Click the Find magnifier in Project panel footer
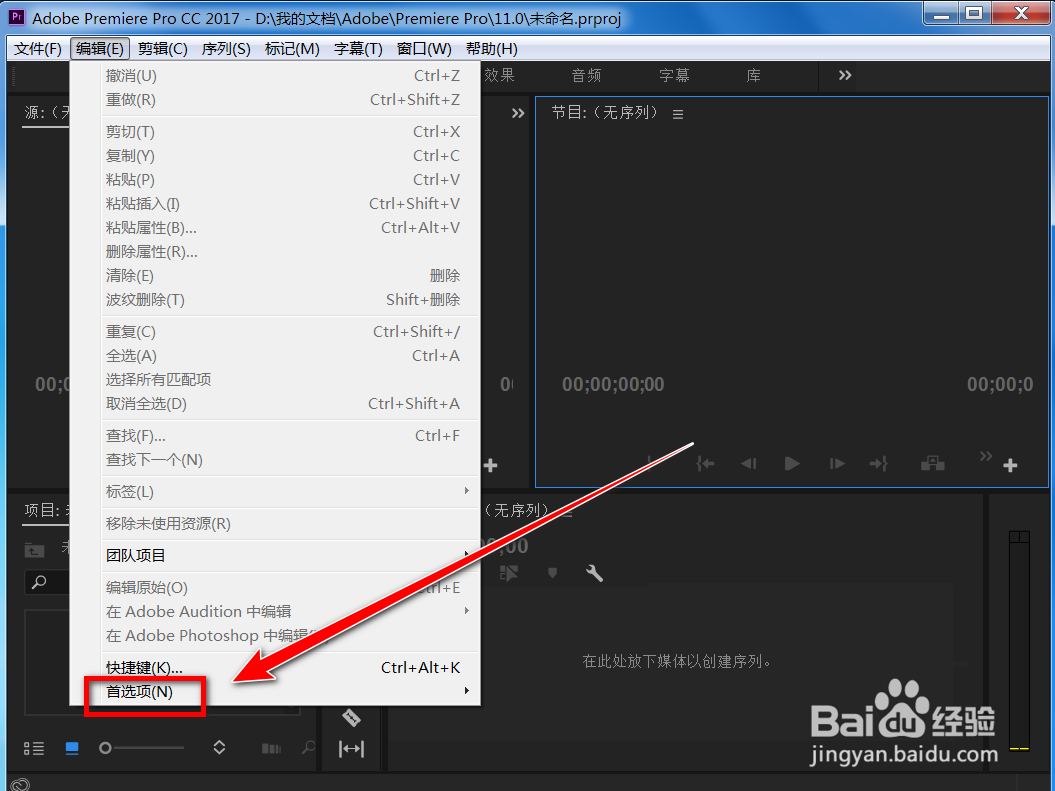 pos(309,747)
